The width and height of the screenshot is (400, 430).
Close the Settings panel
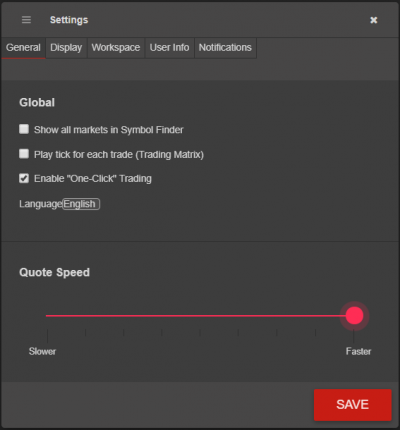point(374,20)
